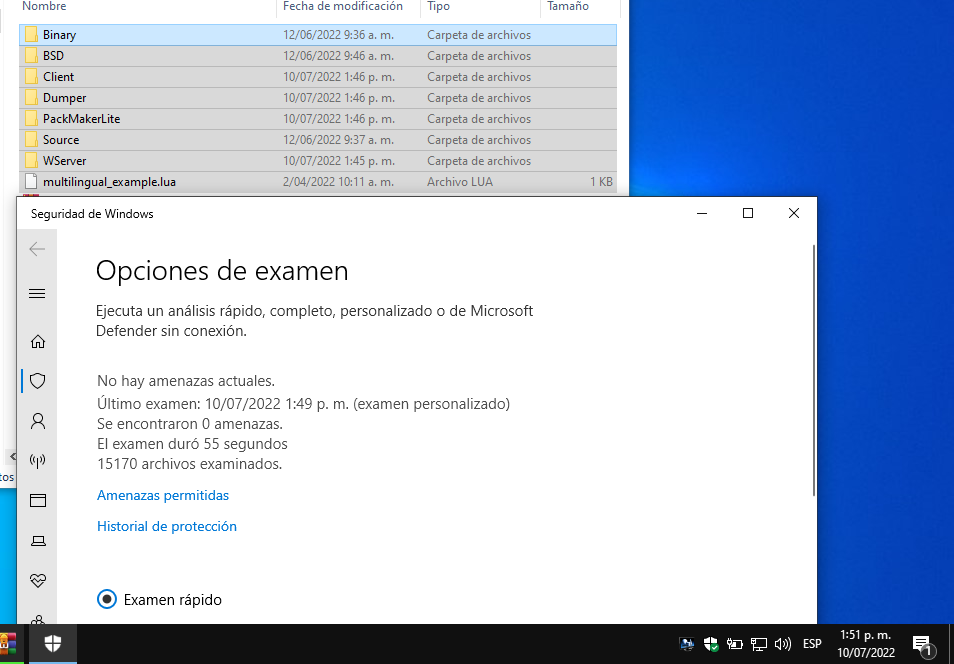954x664 pixels.
Task: Open the Amenazas permitidas link
Action: (163, 495)
